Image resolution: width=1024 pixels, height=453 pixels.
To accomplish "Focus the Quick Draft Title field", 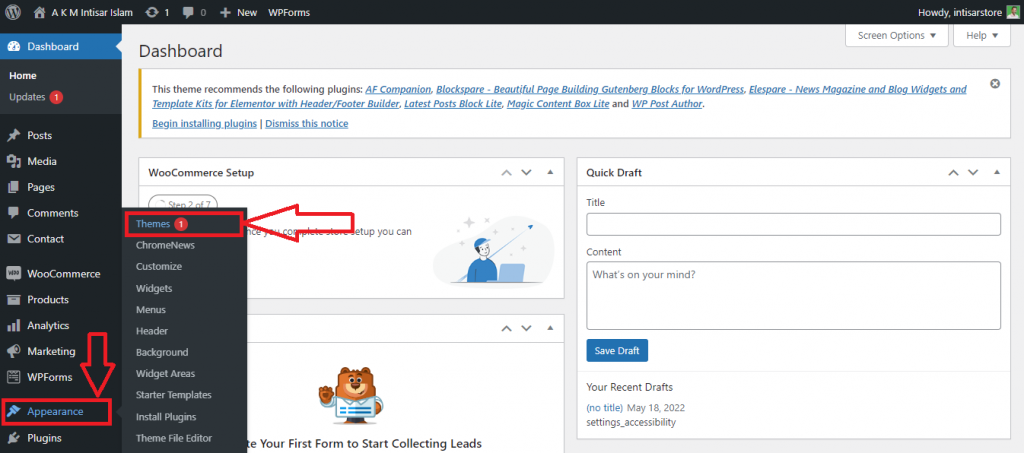I will pos(793,224).
